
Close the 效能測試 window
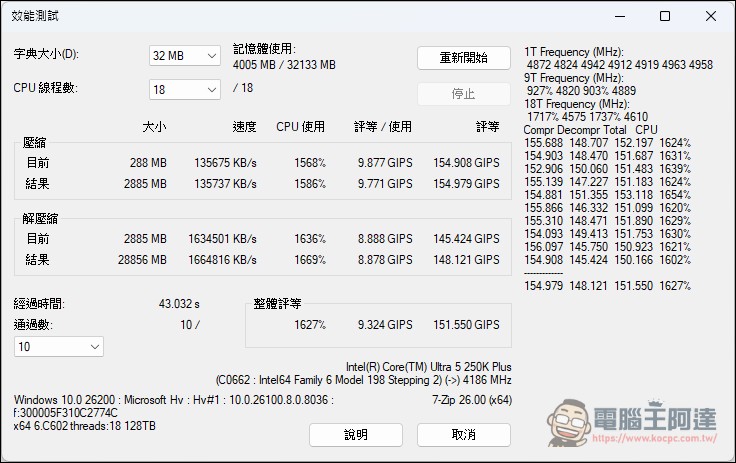pyautogui.click(x=711, y=16)
